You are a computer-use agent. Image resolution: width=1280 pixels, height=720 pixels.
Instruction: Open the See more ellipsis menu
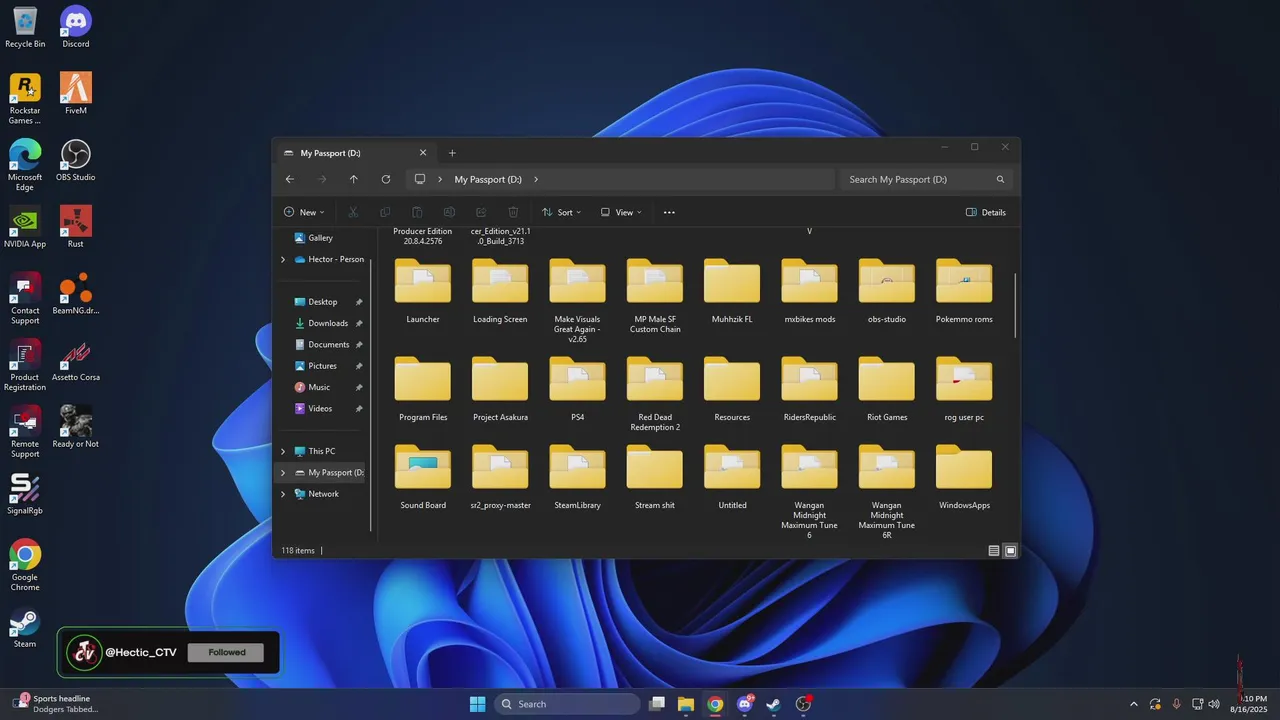tap(669, 212)
